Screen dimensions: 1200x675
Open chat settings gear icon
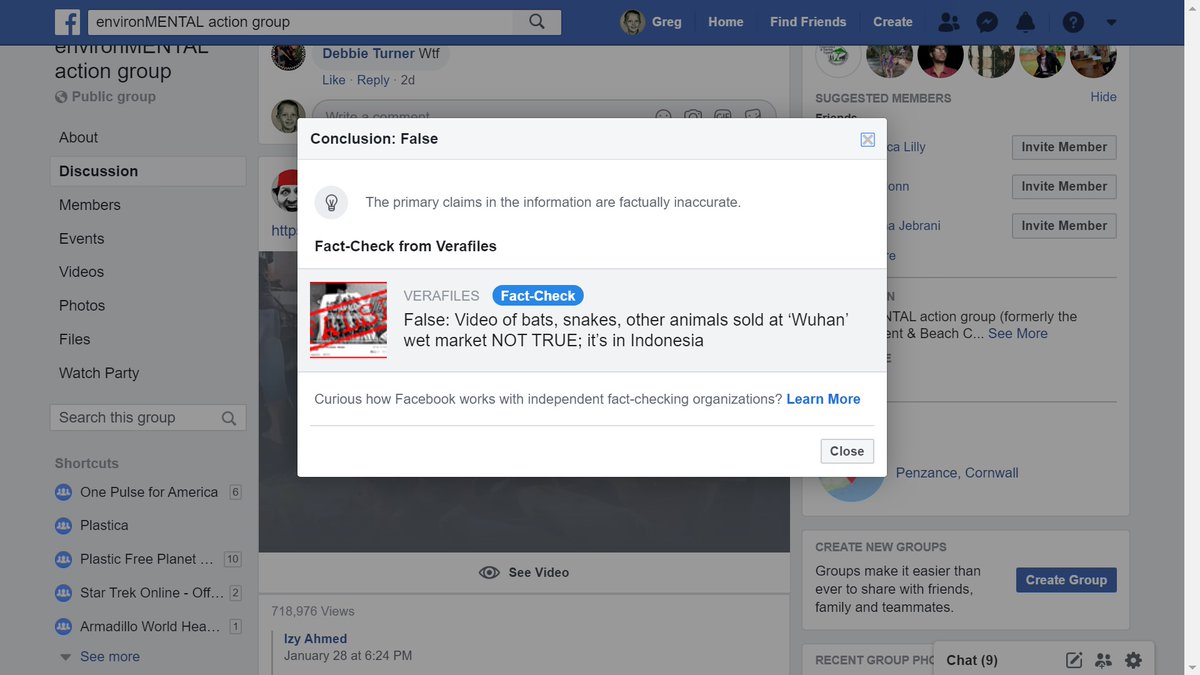pos(1133,660)
